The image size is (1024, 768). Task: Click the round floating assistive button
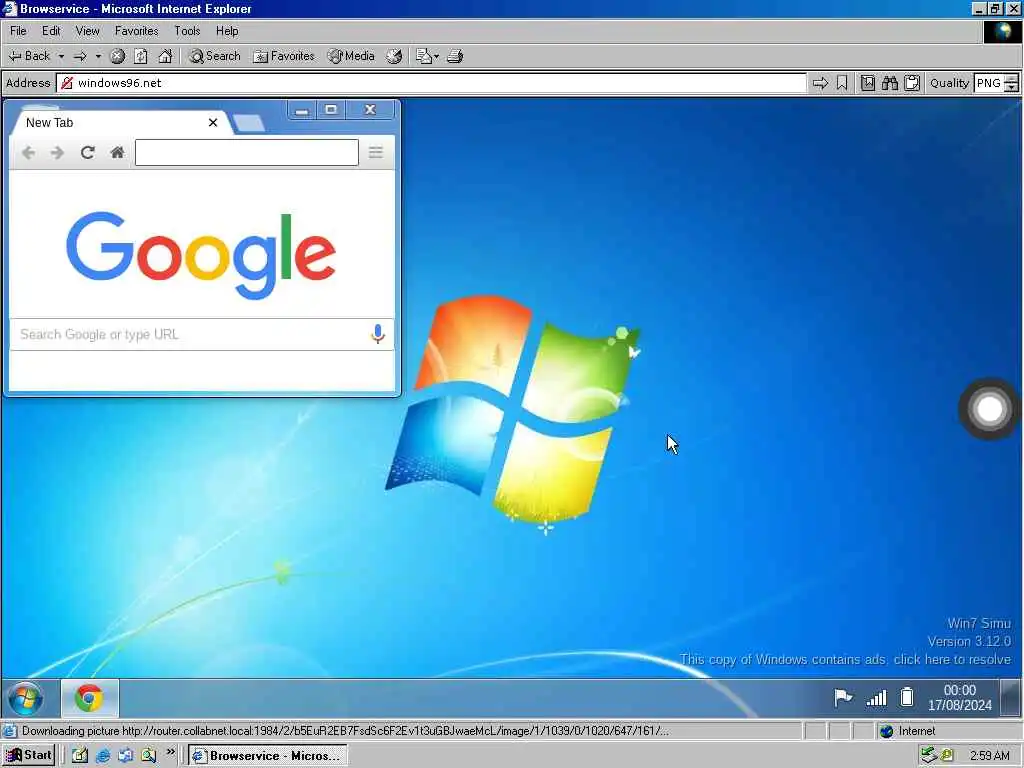(989, 409)
